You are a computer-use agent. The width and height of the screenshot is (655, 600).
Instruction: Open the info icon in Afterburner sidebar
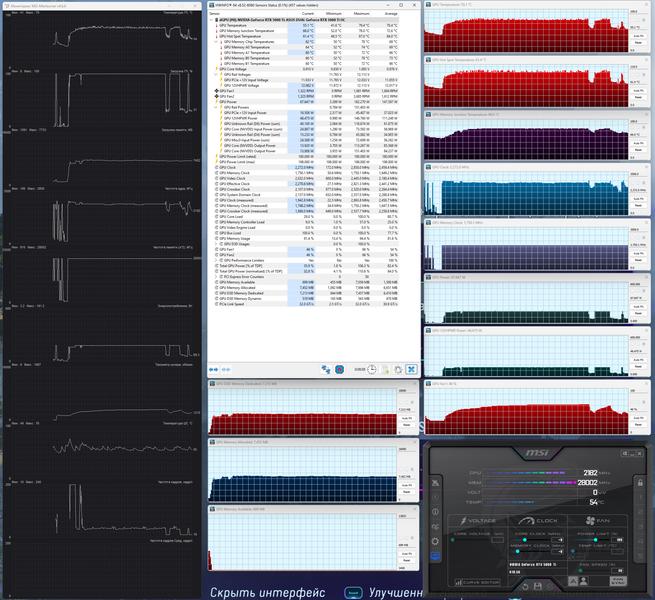pos(435,512)
